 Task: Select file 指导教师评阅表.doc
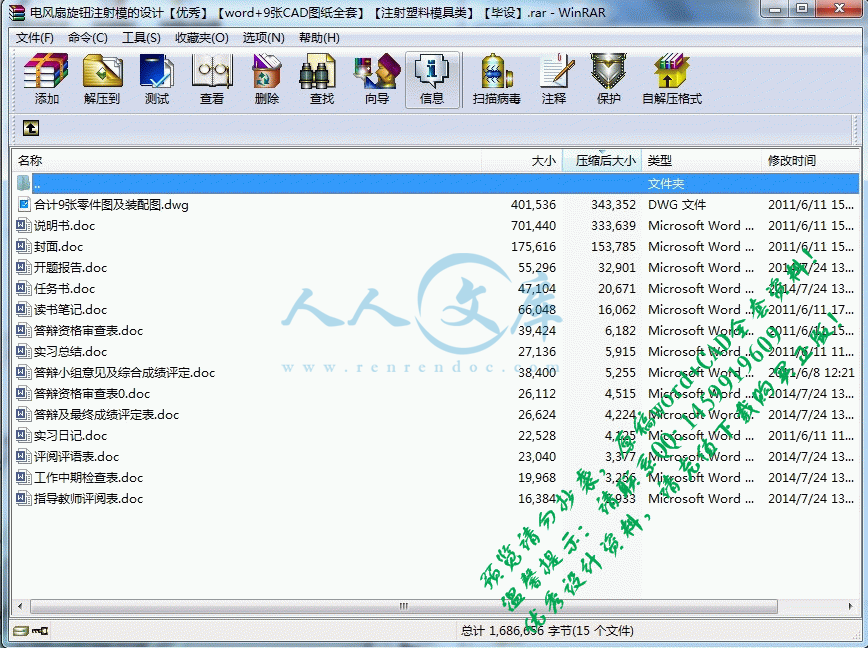[x=89, y=499]
